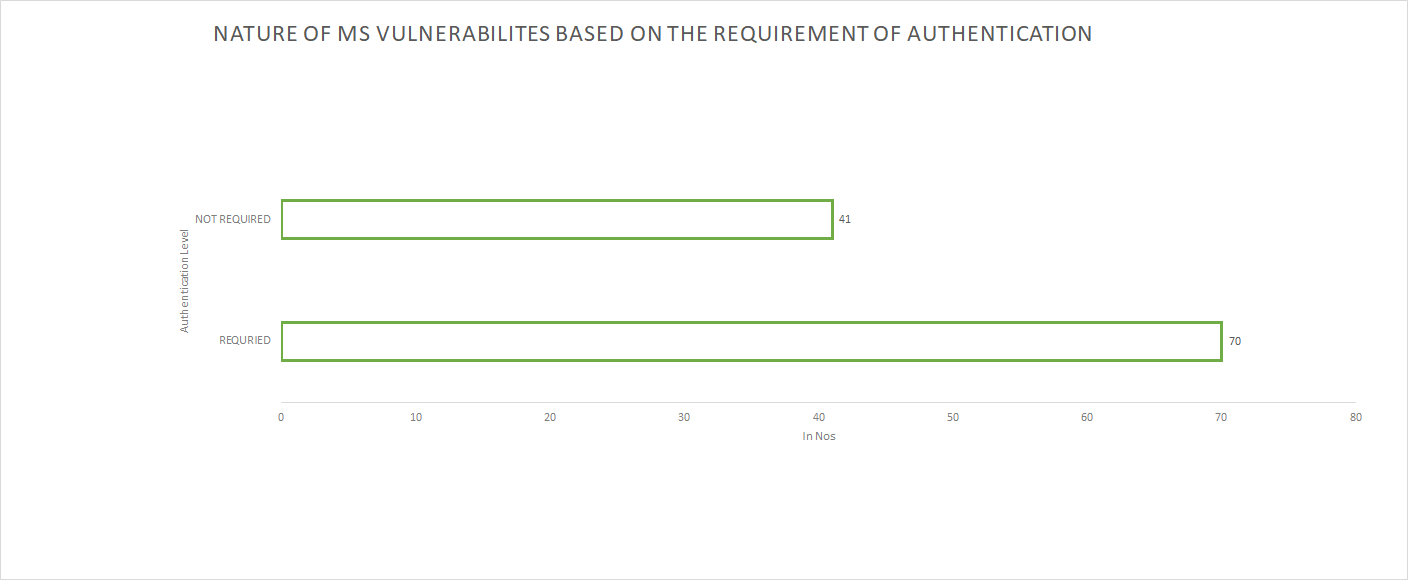Click the 30 tick label on axis
Image resolution: width=1408 pixels, height=580 pixels.
click(x=684, y=417)
